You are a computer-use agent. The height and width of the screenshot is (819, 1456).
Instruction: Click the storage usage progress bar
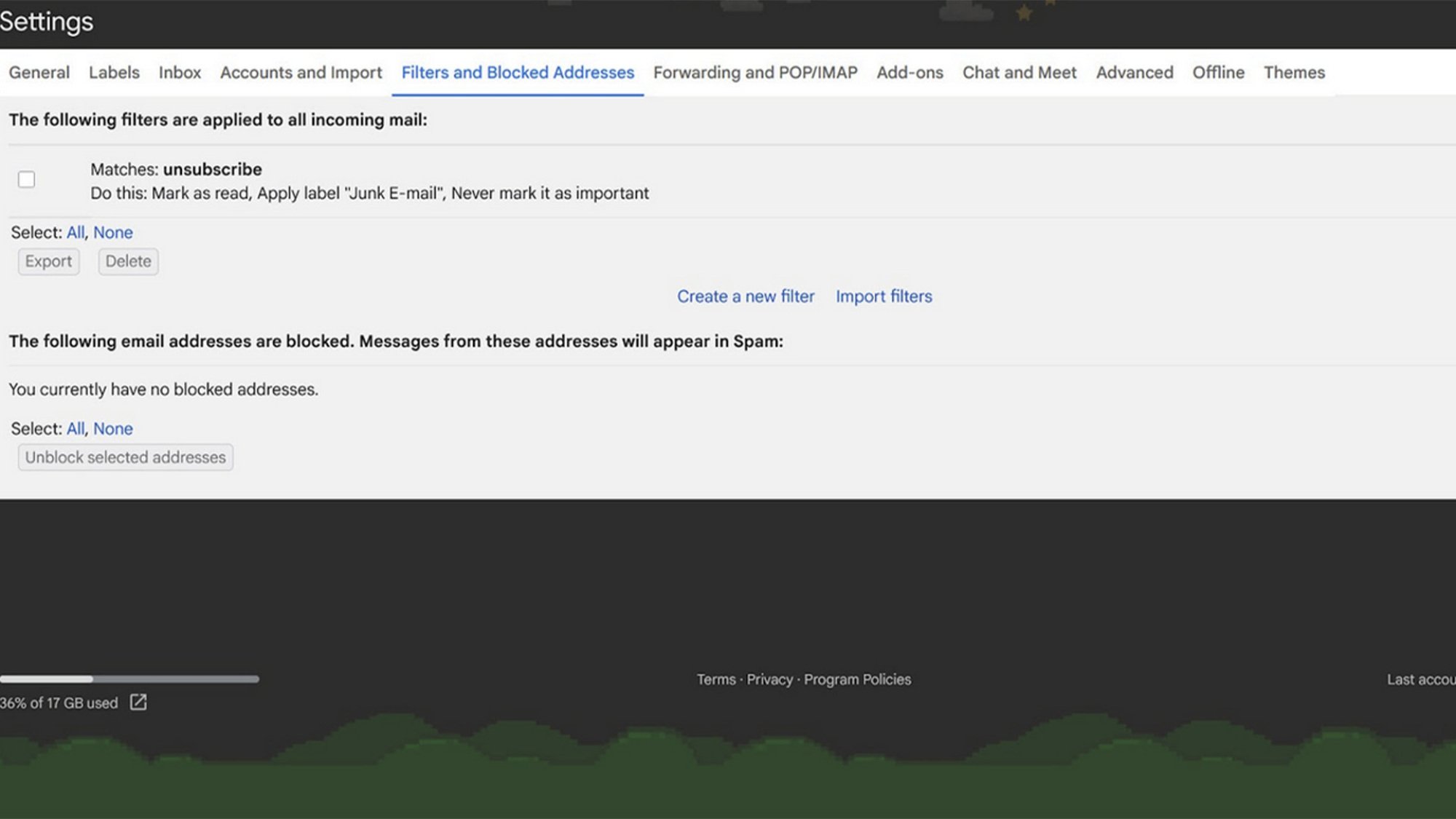131,678
